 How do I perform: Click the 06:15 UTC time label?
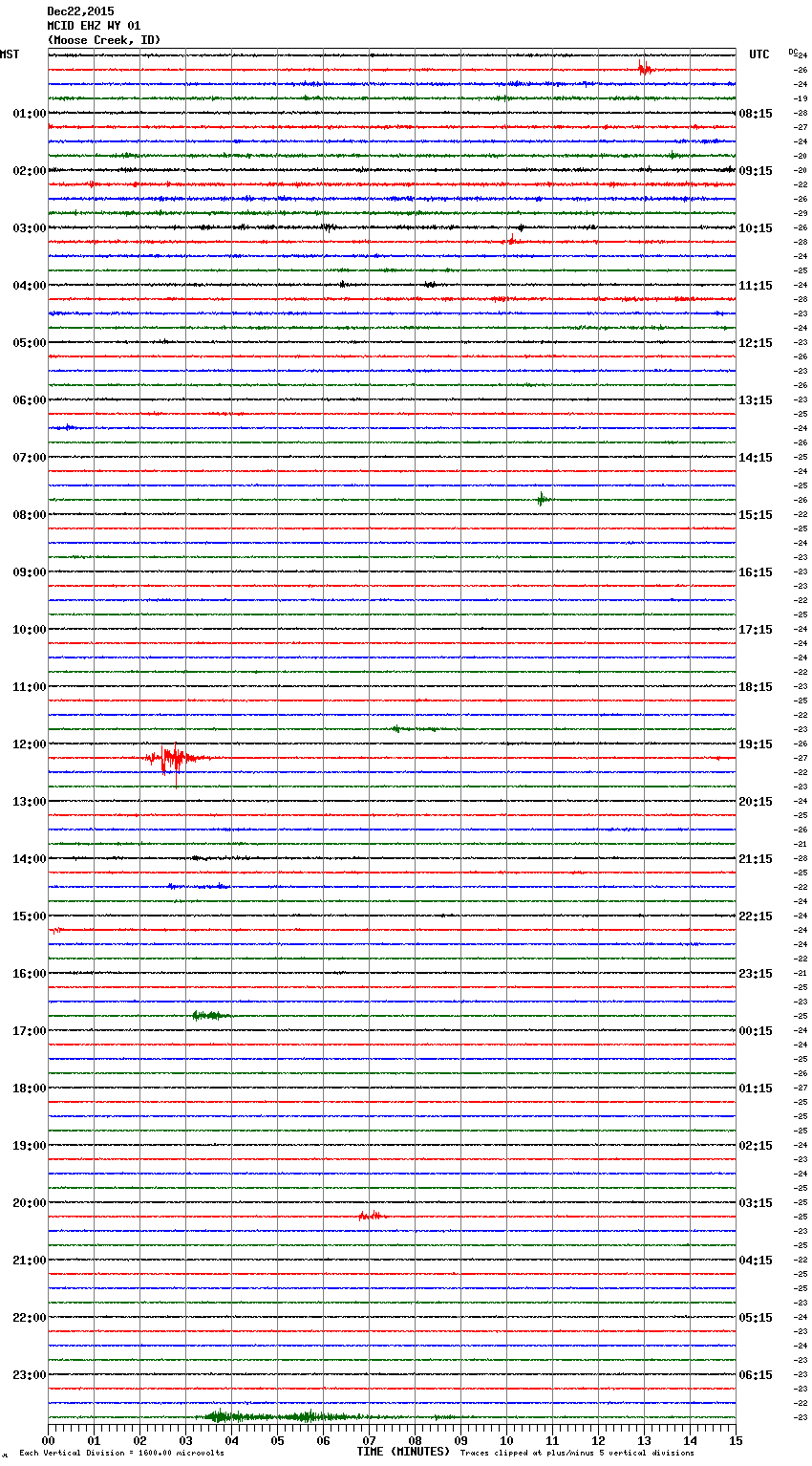coord(756,1375)
